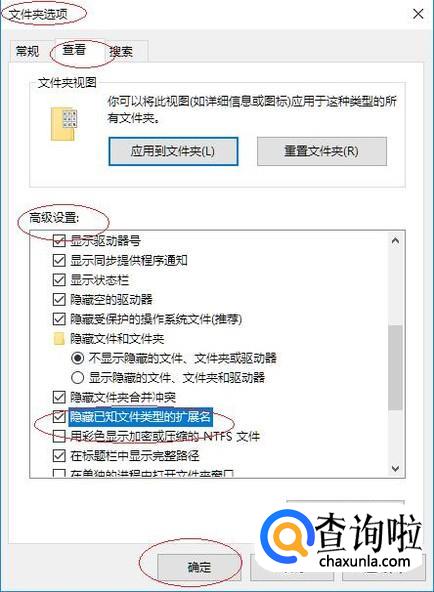Screen dimensions: 434x592
Task: Uncheck 隐藏已知文件类型的扩展名
Action: coord(59,416)
